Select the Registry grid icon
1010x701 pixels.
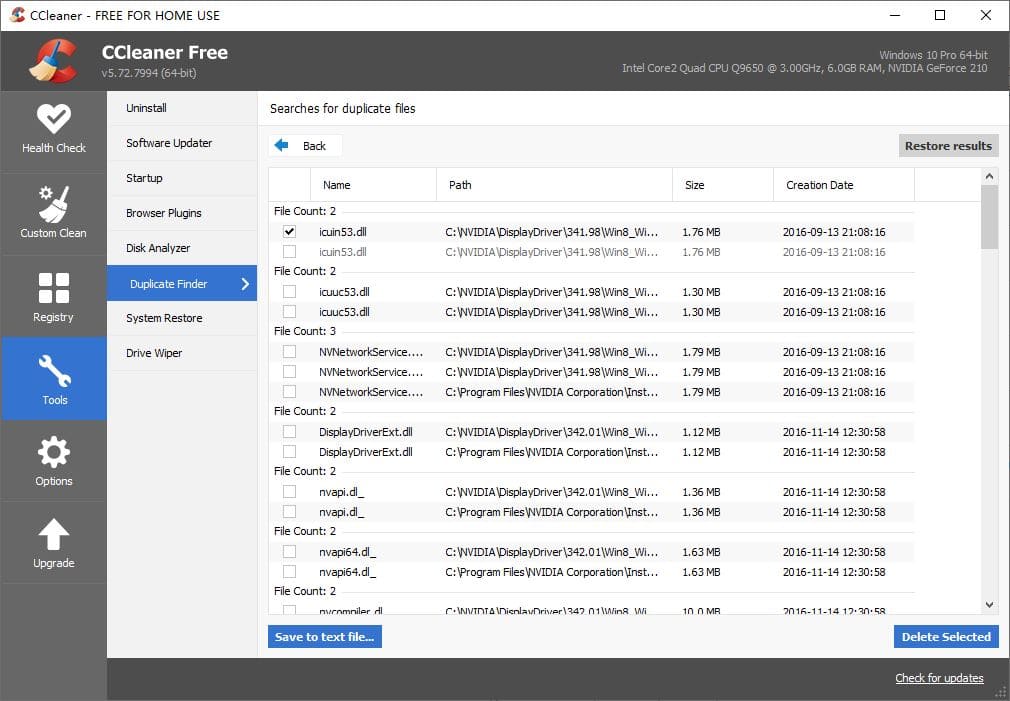[x=53, y=287]
